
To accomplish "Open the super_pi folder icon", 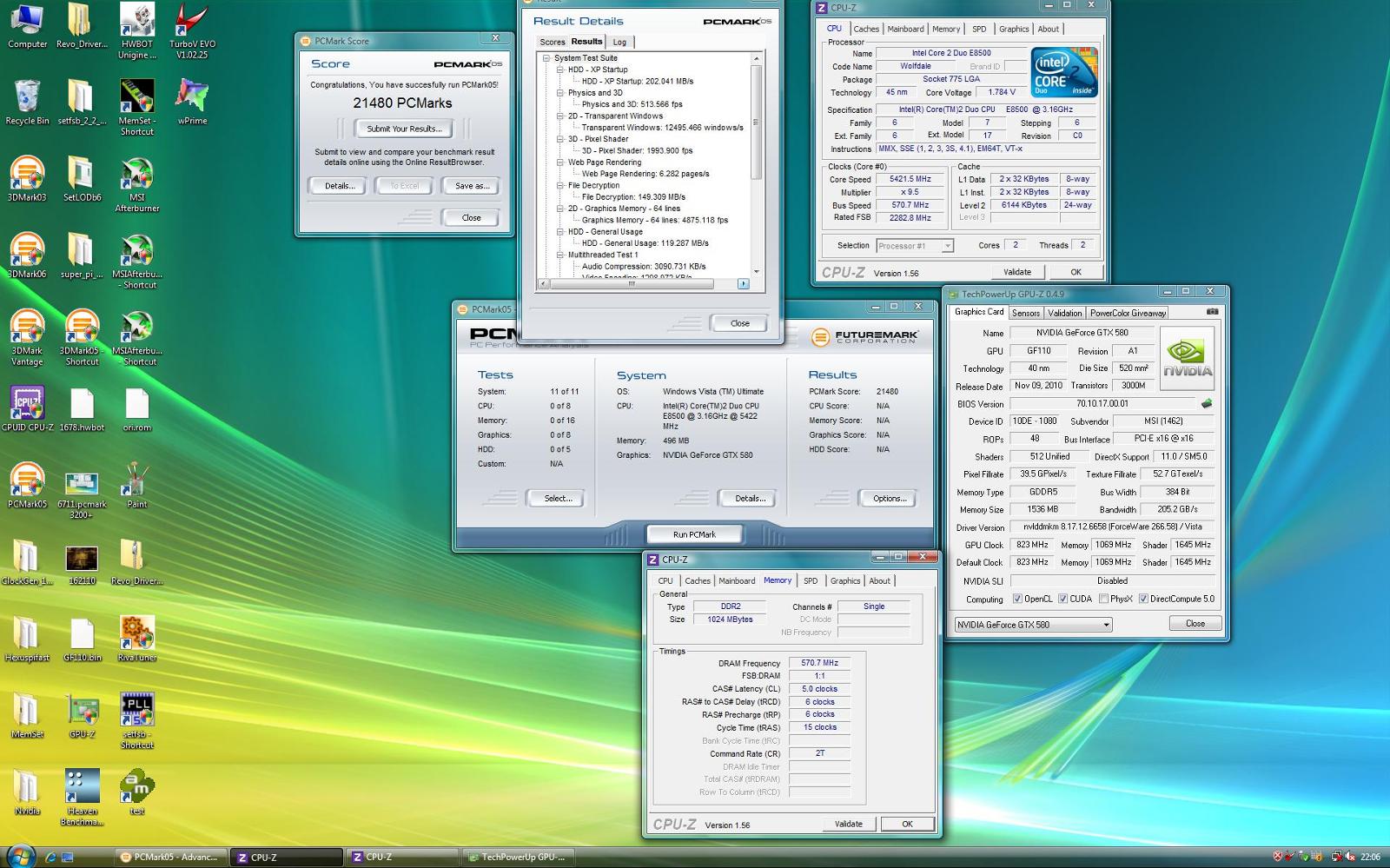I will 82,255.
